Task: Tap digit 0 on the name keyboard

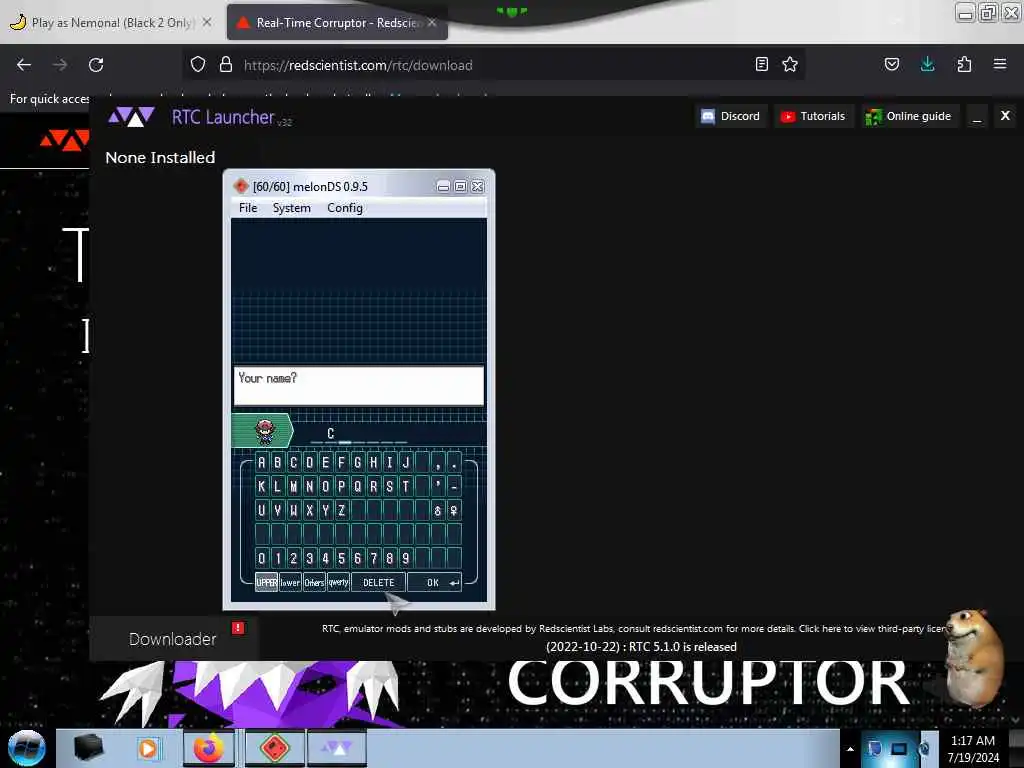Action: 262,558
